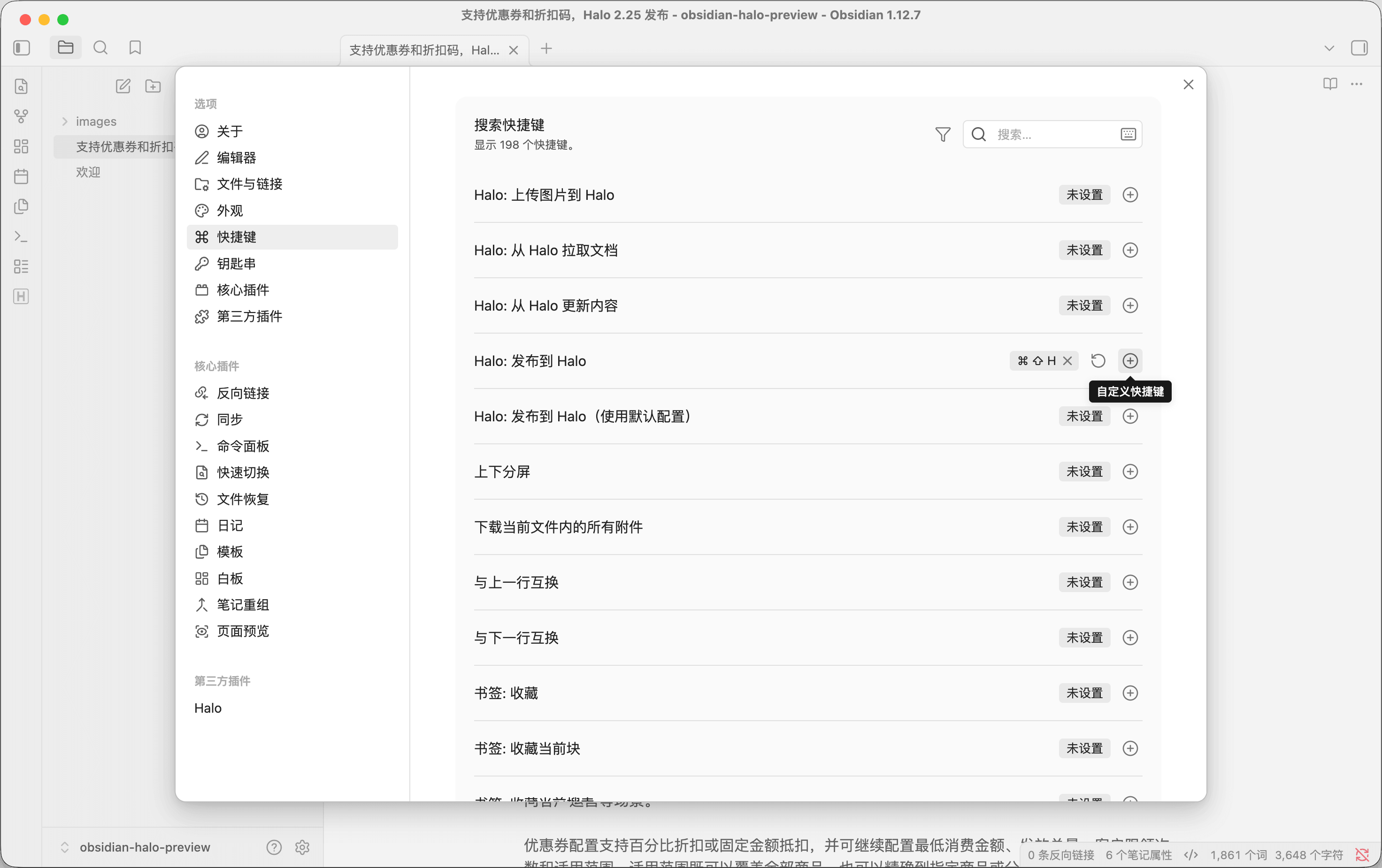Screen dimensions: 1382x868
Task: Open 核心插件 settings section
Action: 292,290
